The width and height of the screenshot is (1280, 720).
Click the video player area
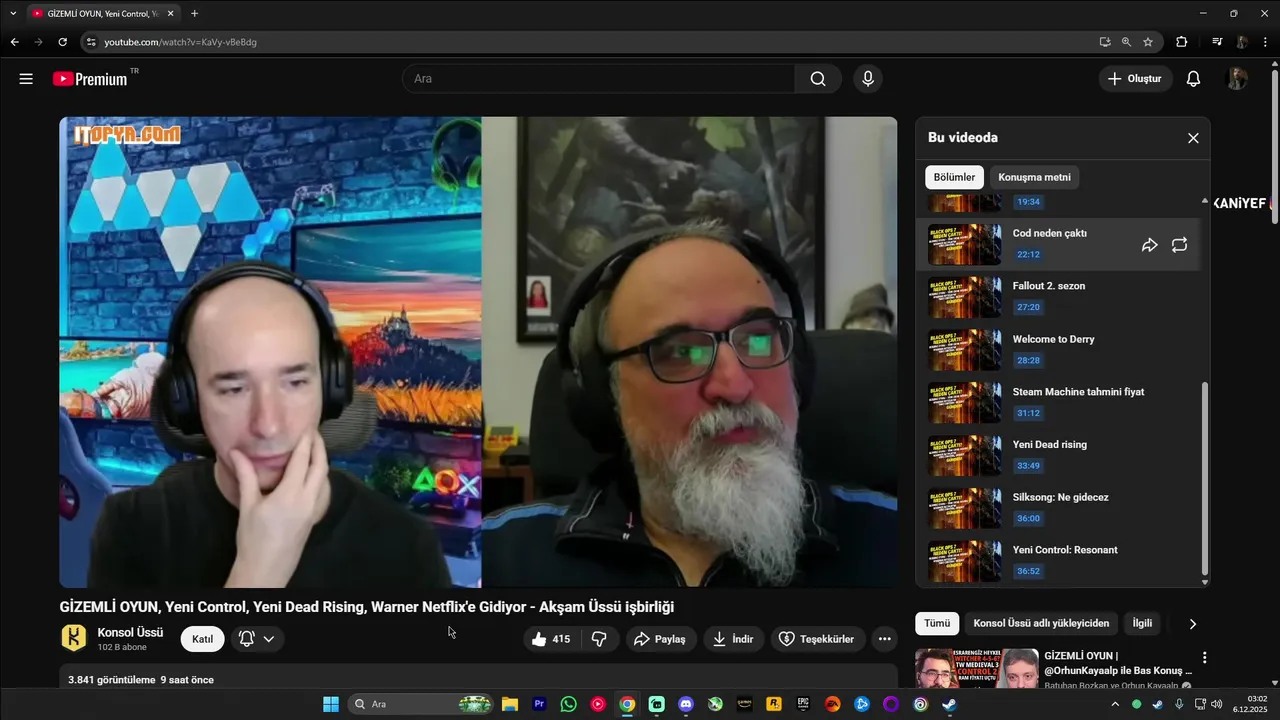tap(478, 352)
